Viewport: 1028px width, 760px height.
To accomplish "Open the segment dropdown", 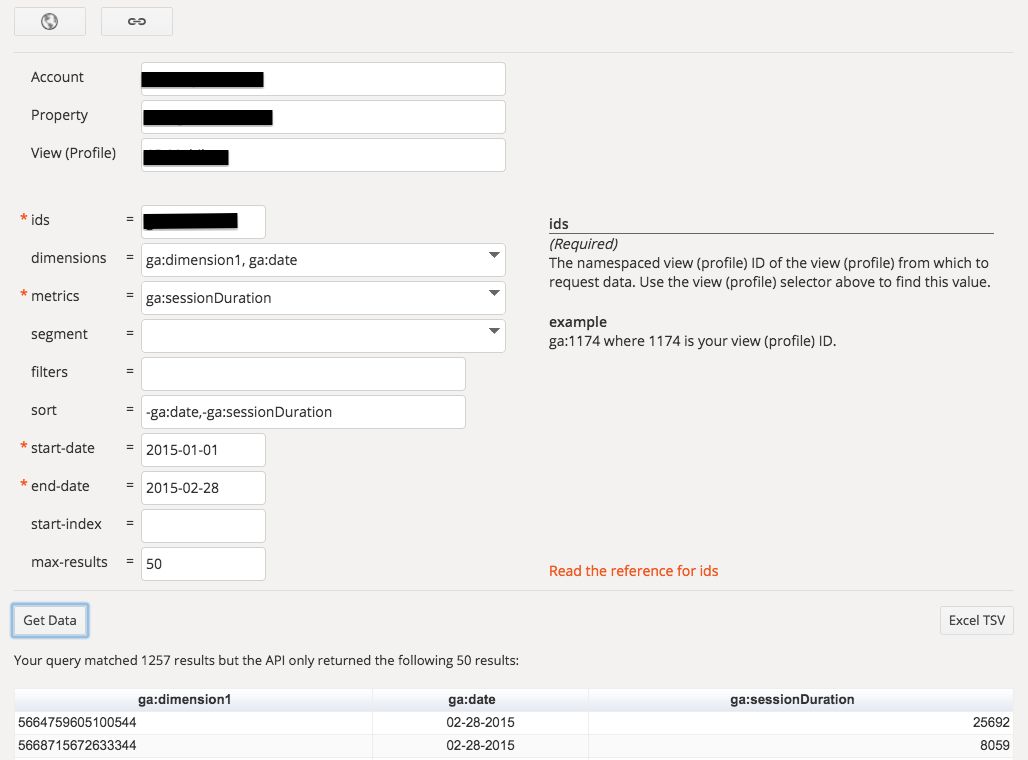I will [x=322, y=335].
